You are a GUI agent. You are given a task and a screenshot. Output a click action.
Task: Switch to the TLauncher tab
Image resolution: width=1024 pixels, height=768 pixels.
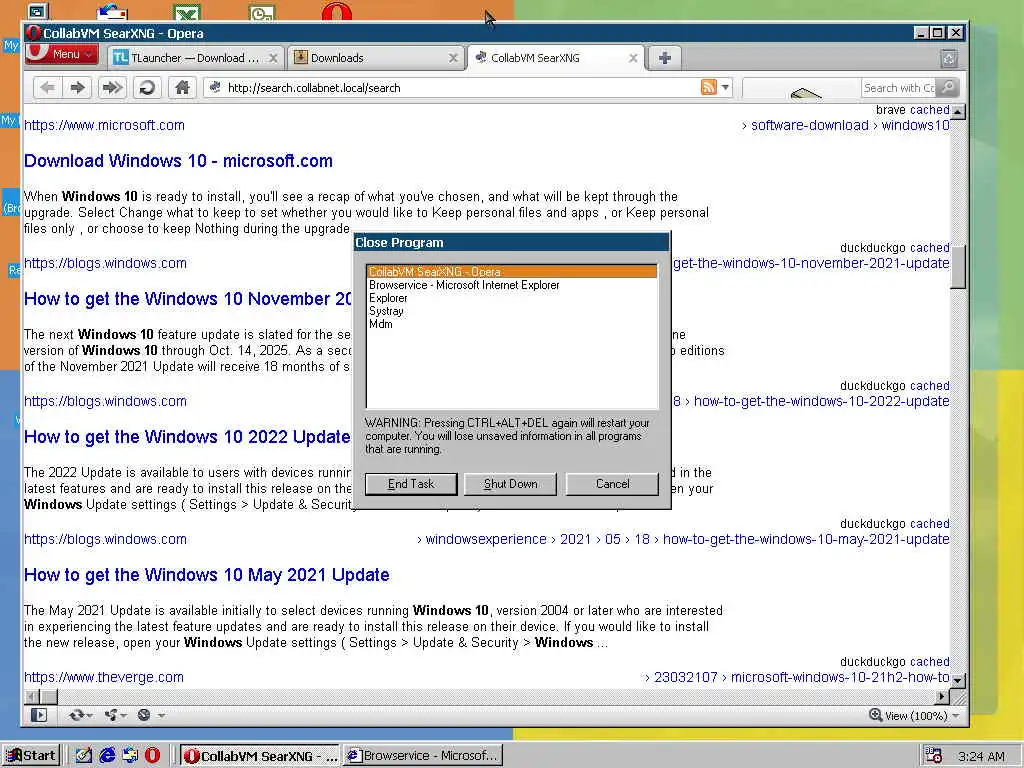coord(195,58)
